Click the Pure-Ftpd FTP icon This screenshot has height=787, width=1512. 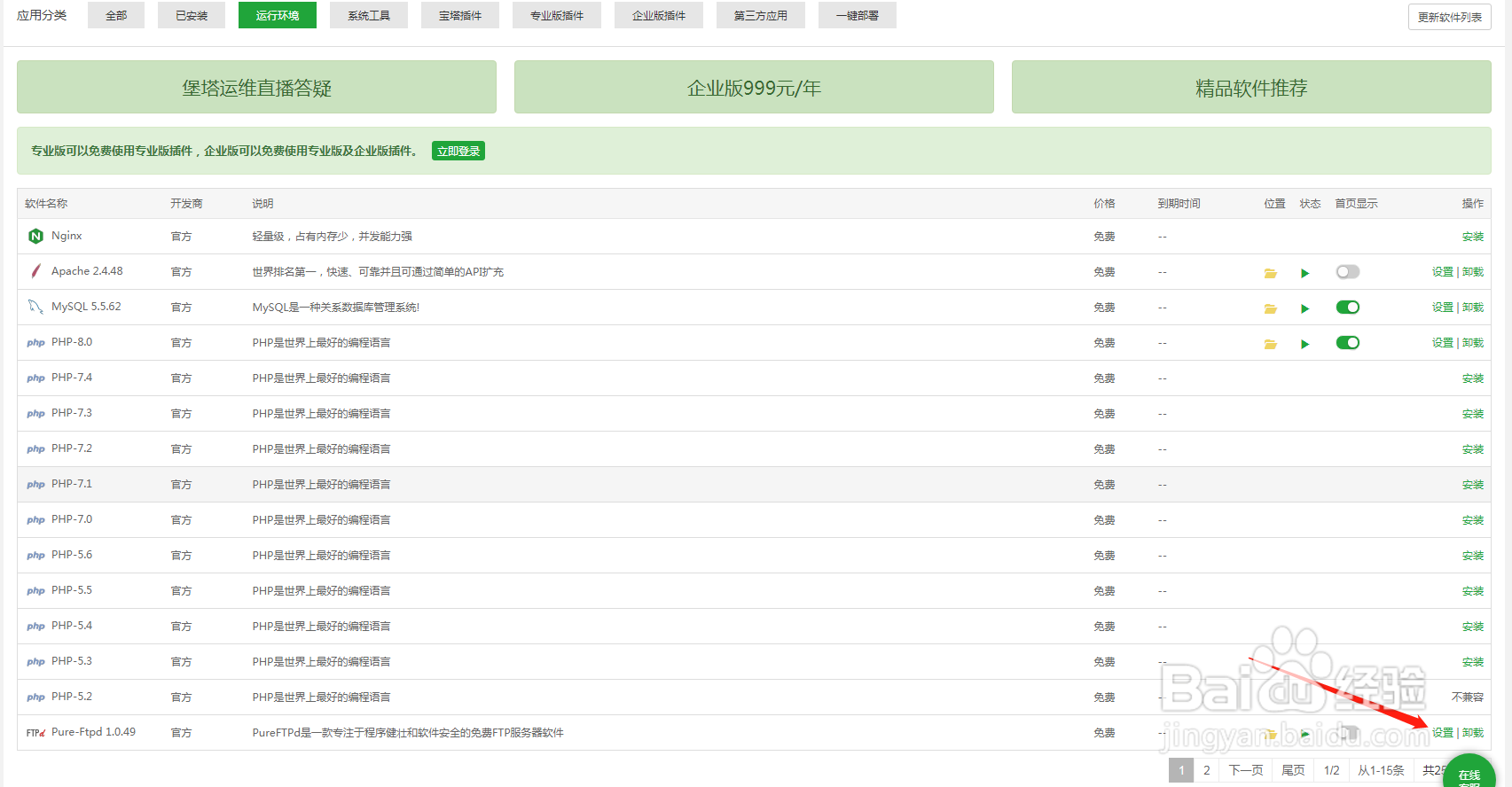click(35, 733)
